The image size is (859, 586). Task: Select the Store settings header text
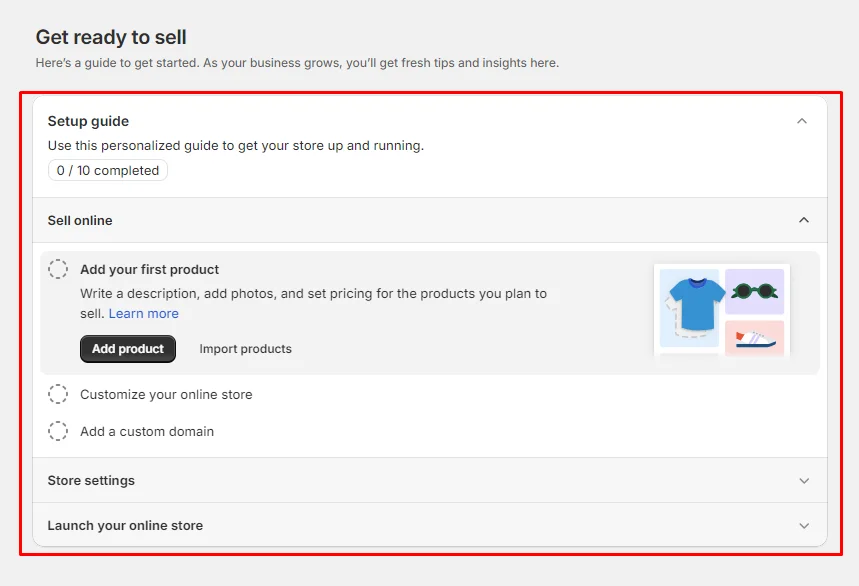91,480
